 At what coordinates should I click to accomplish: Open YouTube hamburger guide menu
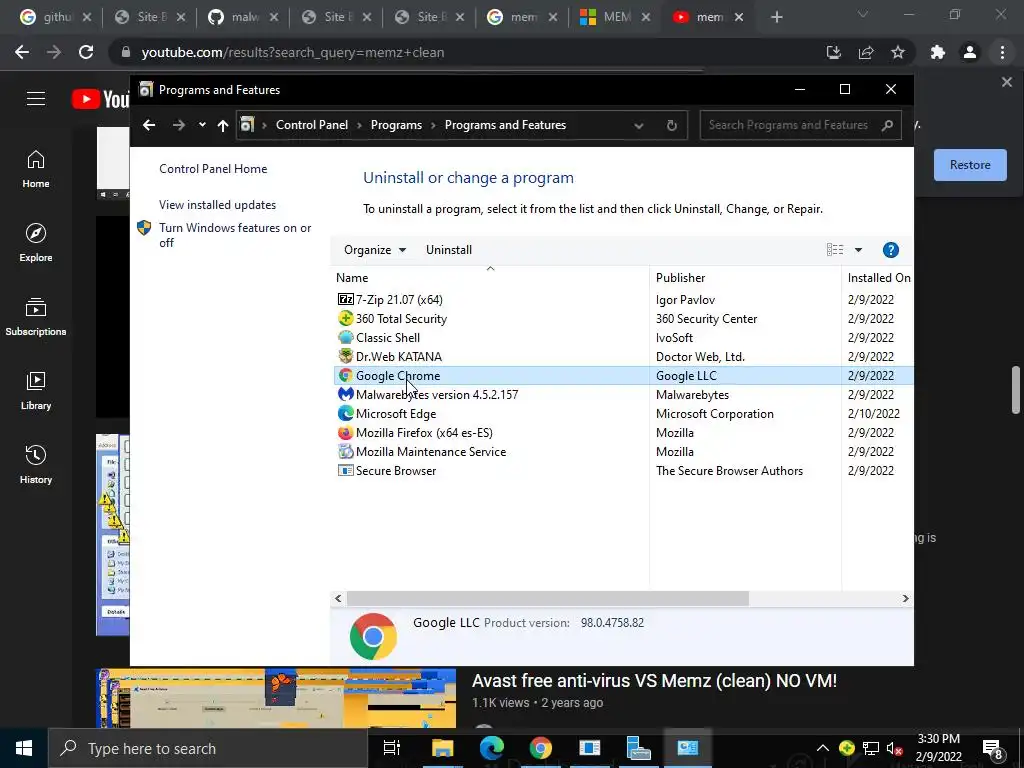click(x=36, y=99)
